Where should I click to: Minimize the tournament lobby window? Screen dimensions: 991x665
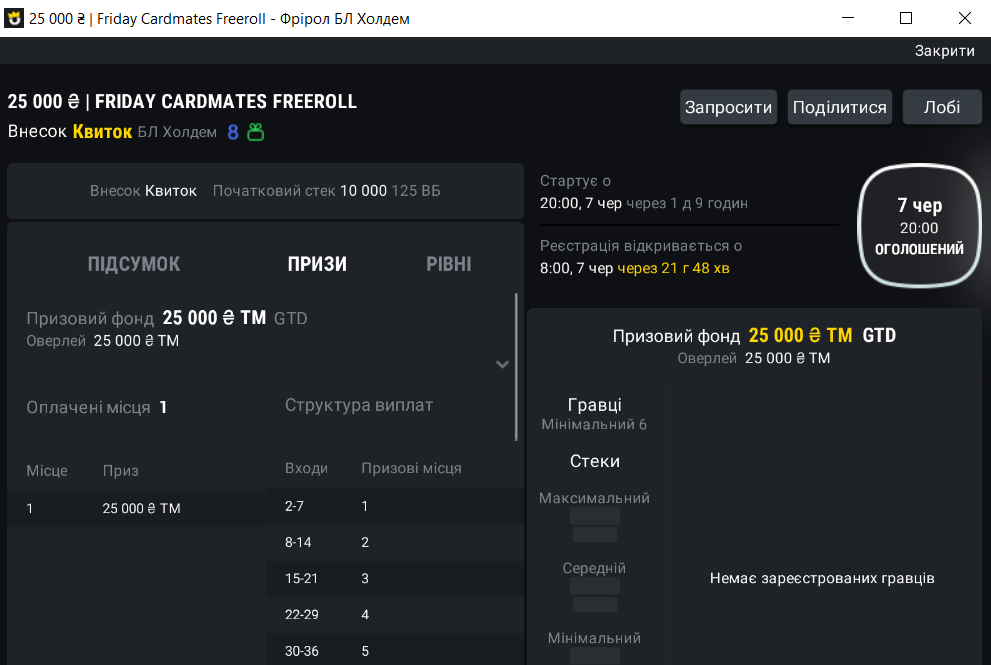[x=848, y=18]
